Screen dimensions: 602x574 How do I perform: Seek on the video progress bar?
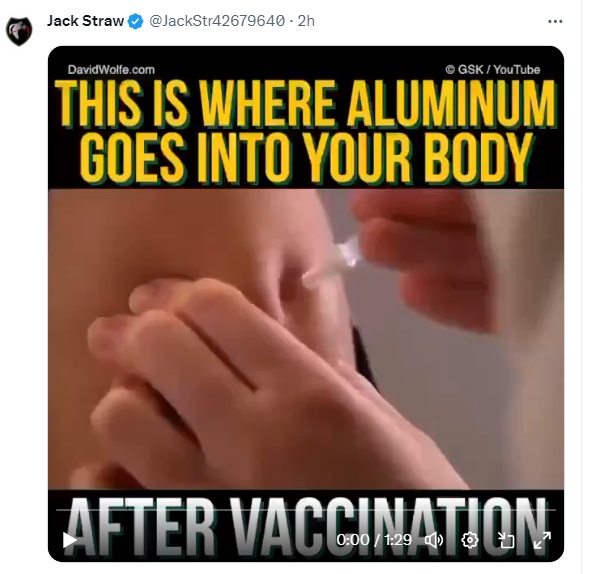[x=306, y=510]
